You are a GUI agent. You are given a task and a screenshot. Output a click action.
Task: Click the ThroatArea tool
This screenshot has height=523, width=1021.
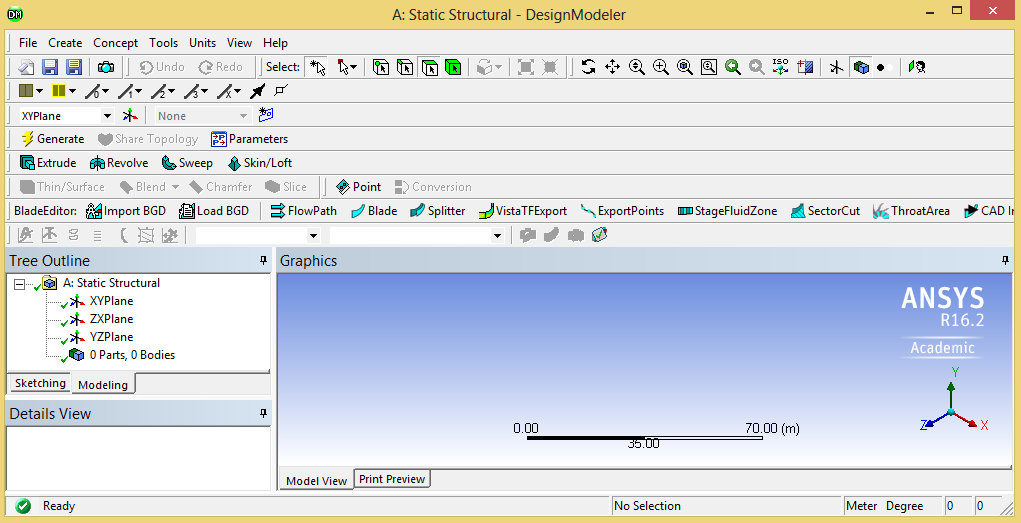(911, 211)
